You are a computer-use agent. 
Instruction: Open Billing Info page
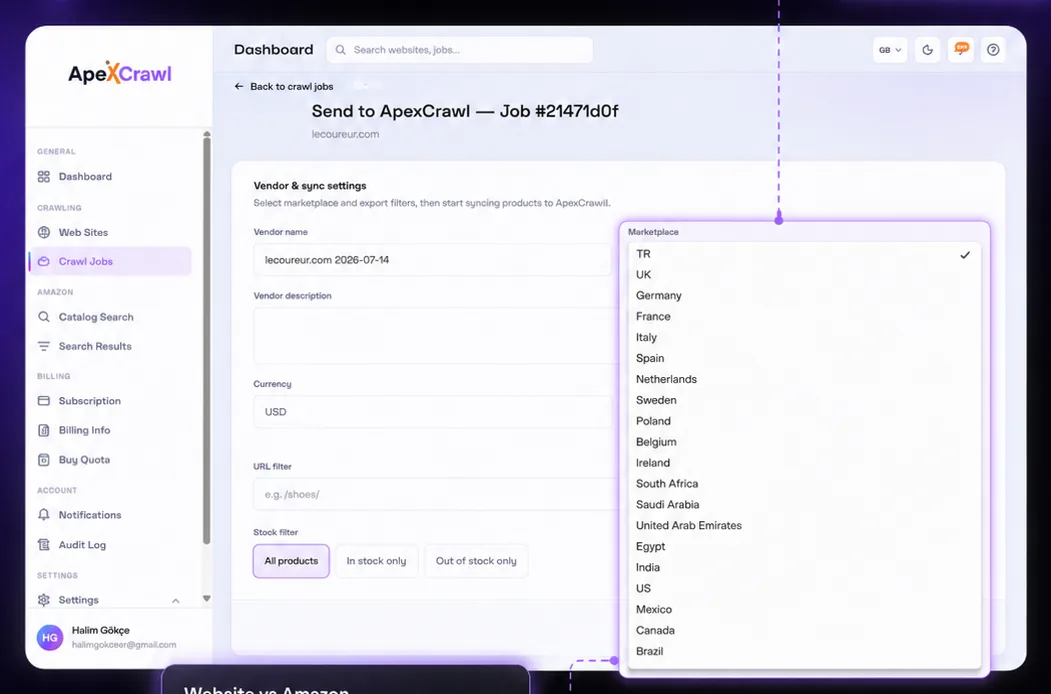point(84,430)
